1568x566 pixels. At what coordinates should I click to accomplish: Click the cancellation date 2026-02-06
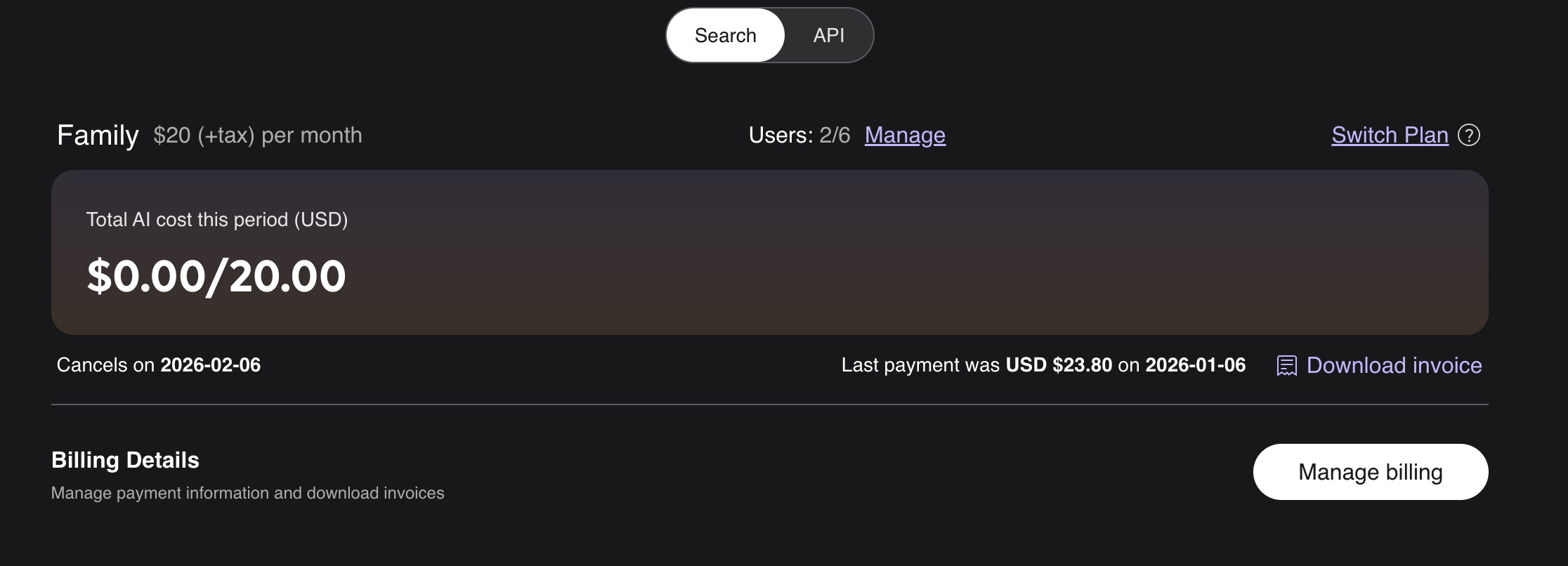coord(210,365)
